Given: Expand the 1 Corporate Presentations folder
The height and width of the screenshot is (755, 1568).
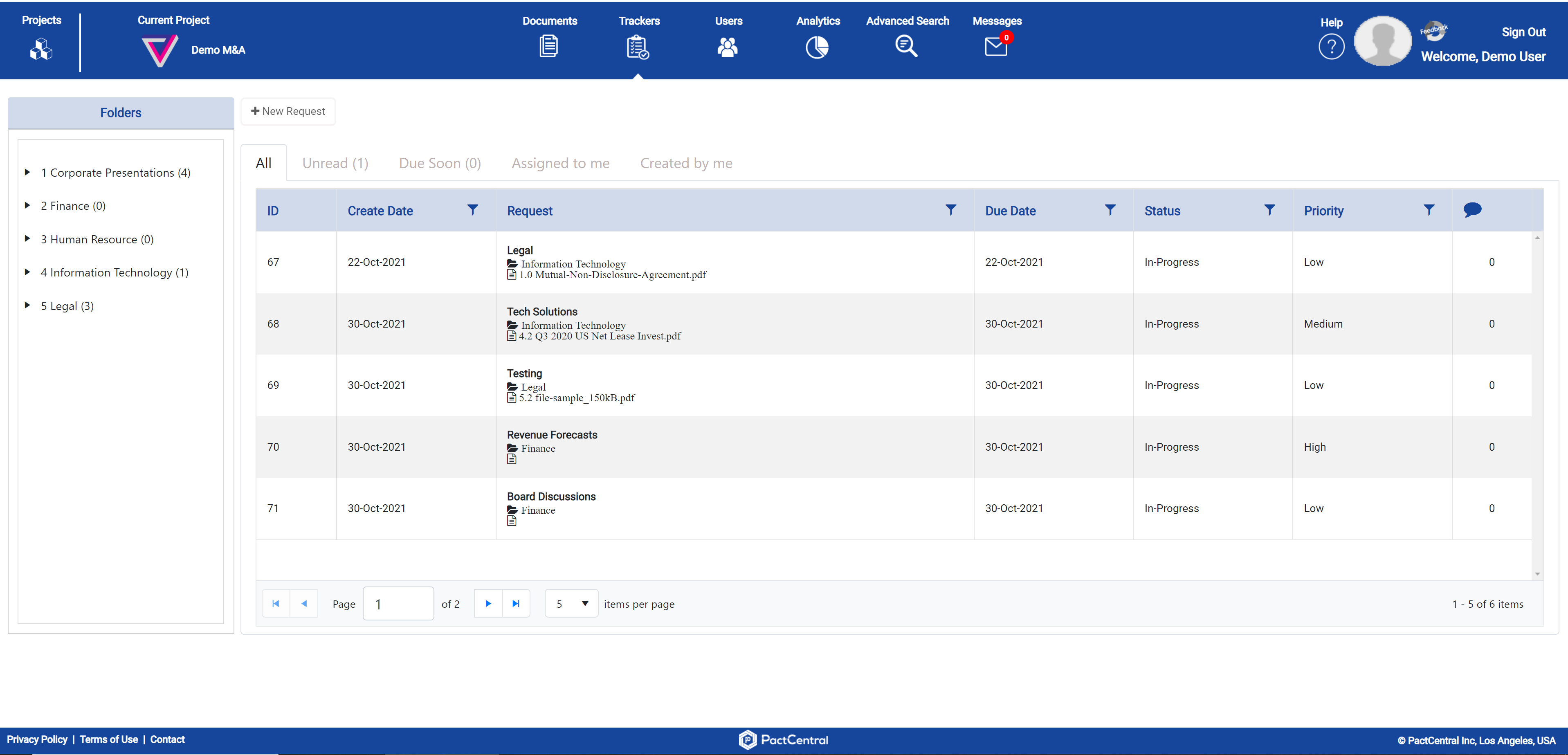Looking at the screenshot, I should (x=27, y=172).
